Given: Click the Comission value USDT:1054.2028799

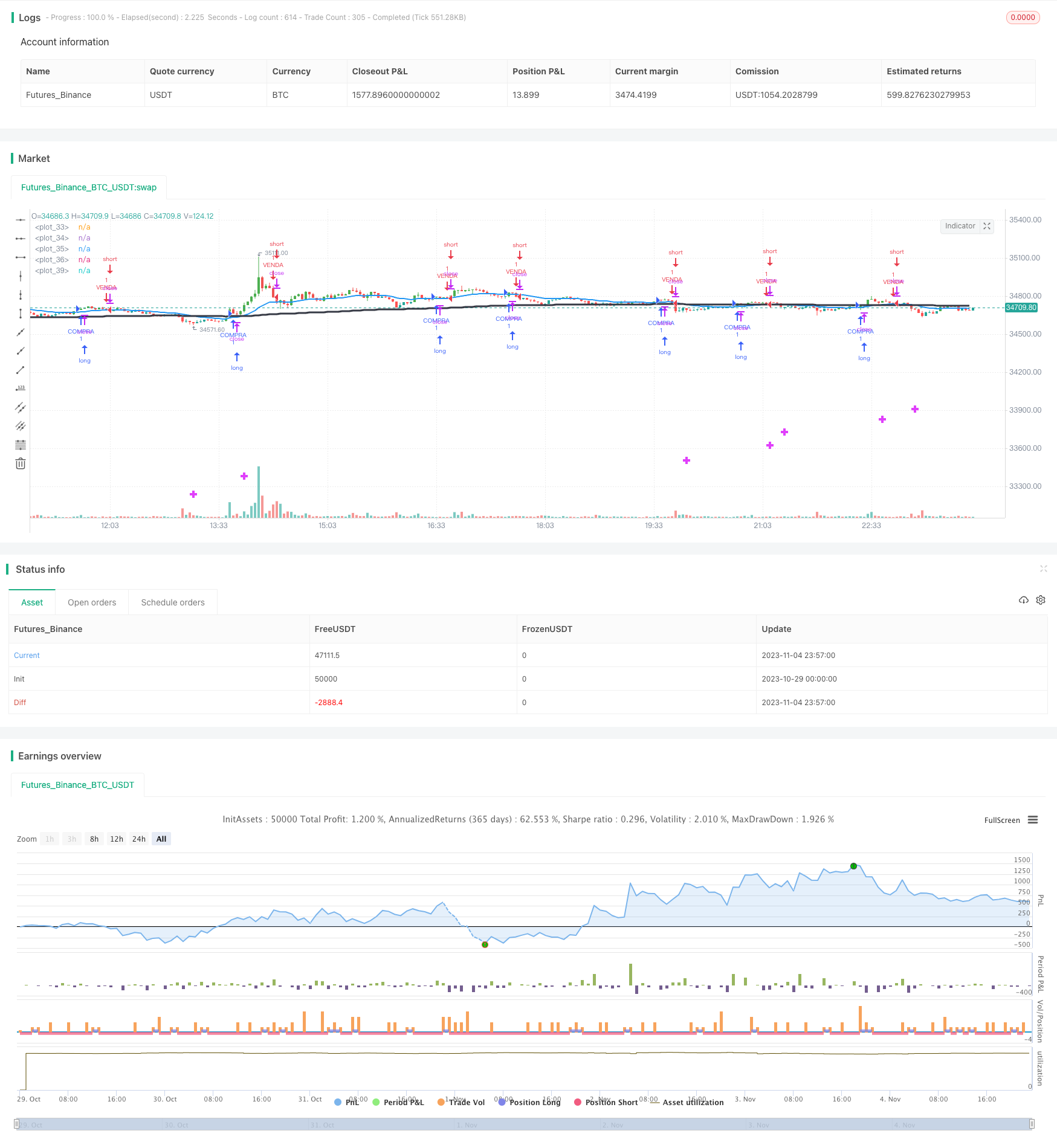Looking at the screenshot, I should tap(776, 95).
